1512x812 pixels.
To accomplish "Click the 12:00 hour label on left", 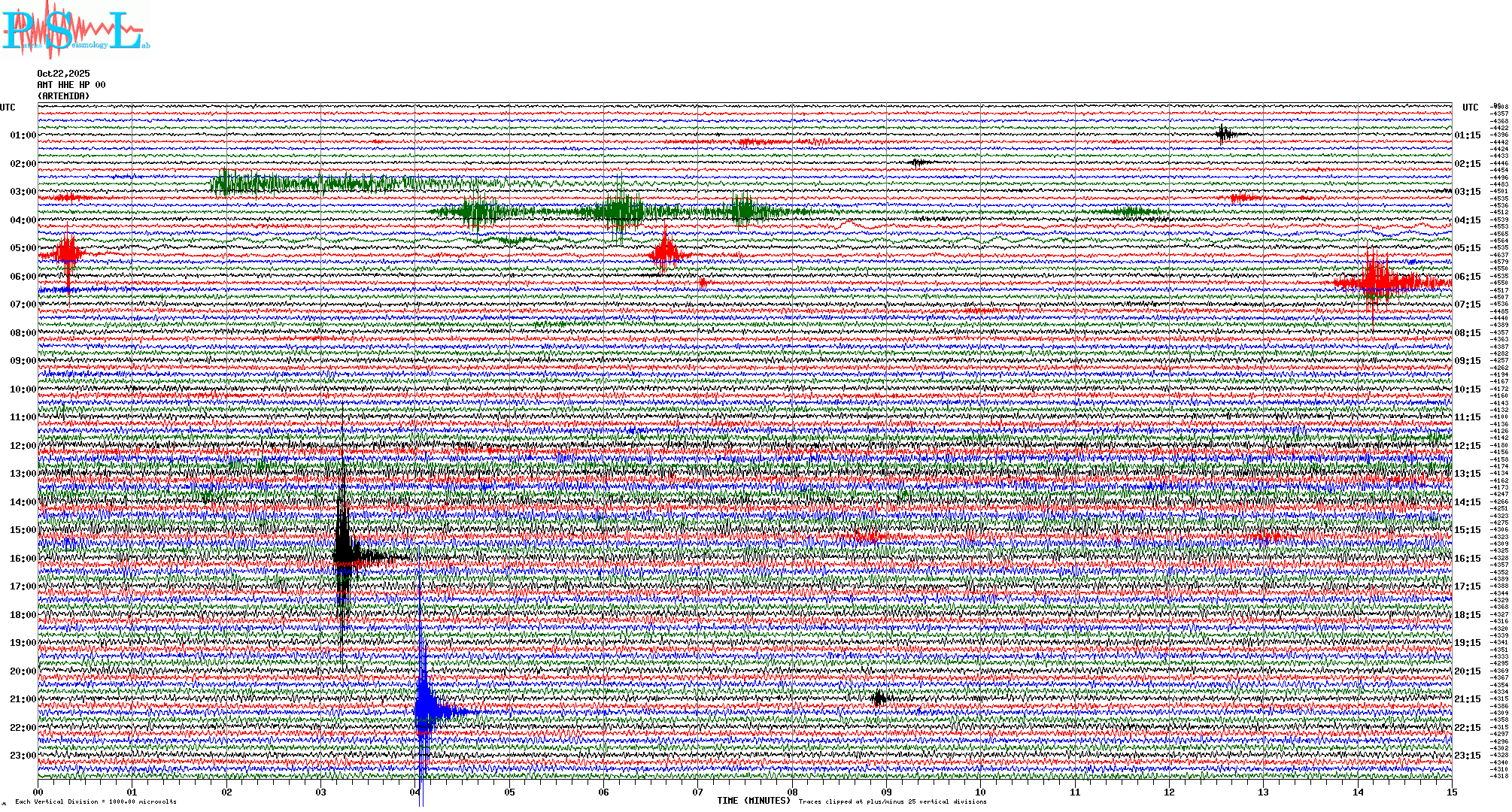I will (x=23, y=446).
